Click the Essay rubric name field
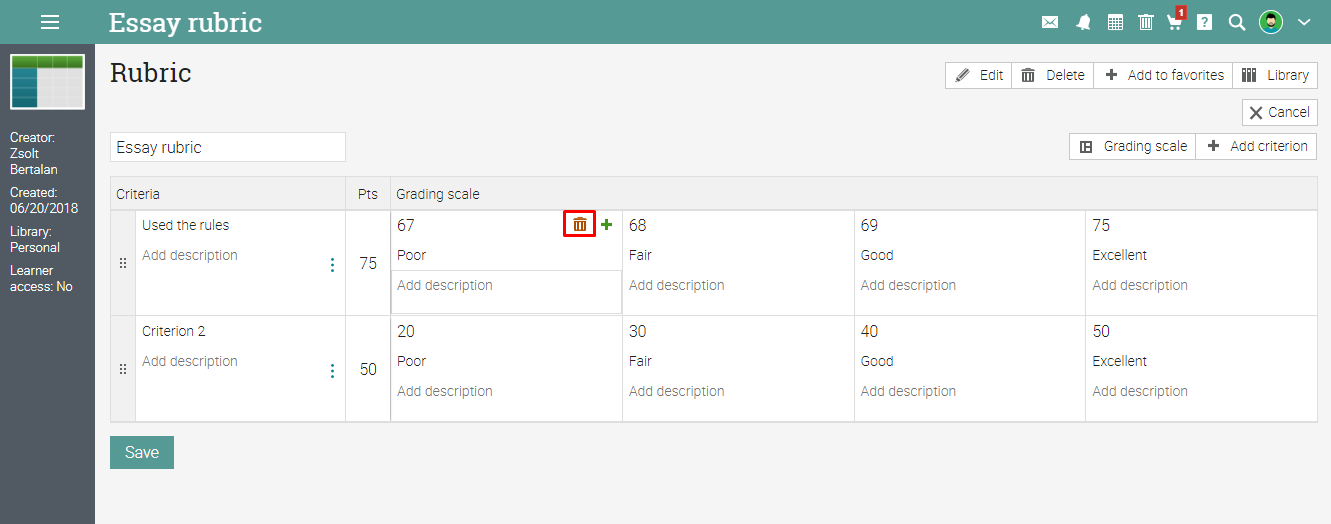1331x524 pixels. (228, 147)
